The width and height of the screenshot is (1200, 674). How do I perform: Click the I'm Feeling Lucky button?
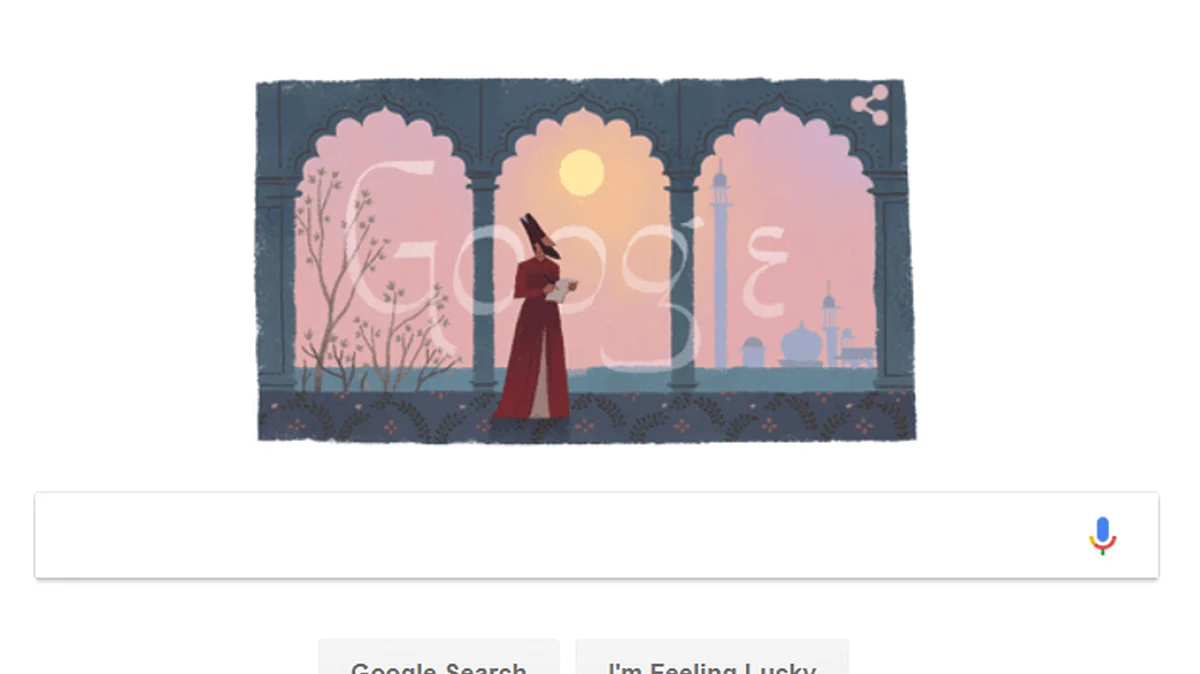click(x=712, y=661)
